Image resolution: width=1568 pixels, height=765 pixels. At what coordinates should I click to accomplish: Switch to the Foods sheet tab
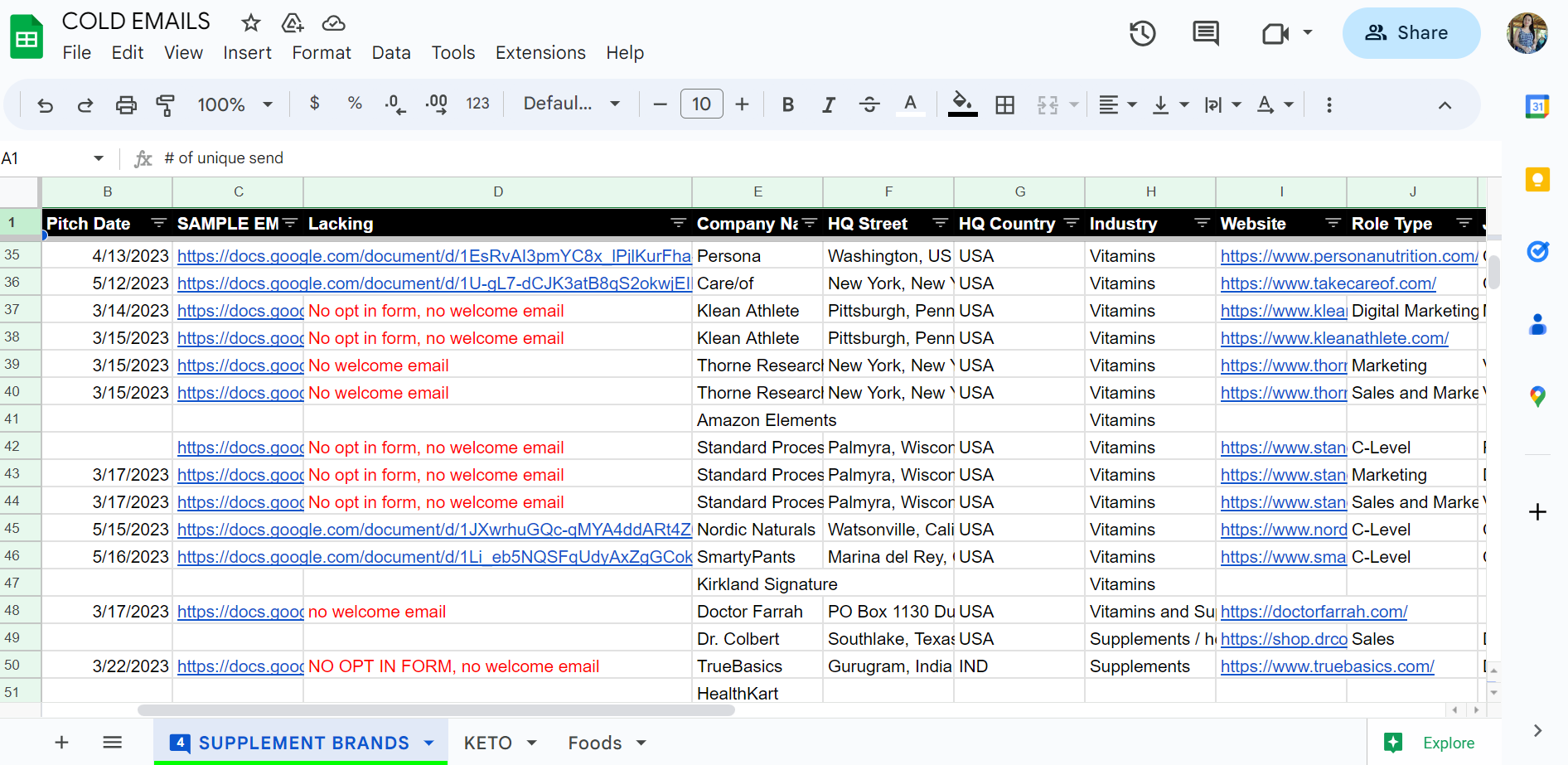(x=595, y=743)
